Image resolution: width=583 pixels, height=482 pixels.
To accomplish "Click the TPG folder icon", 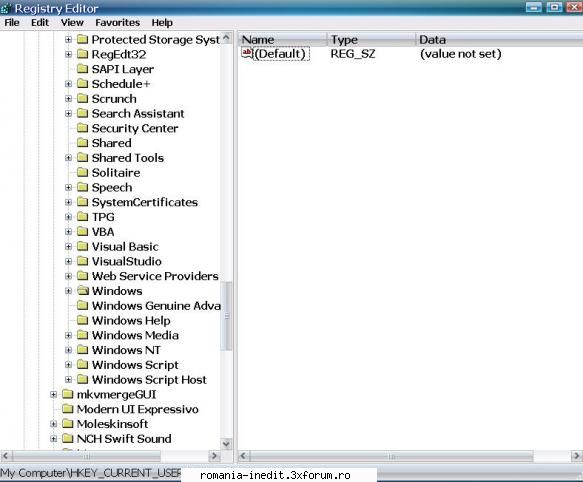I will [83, 217].
